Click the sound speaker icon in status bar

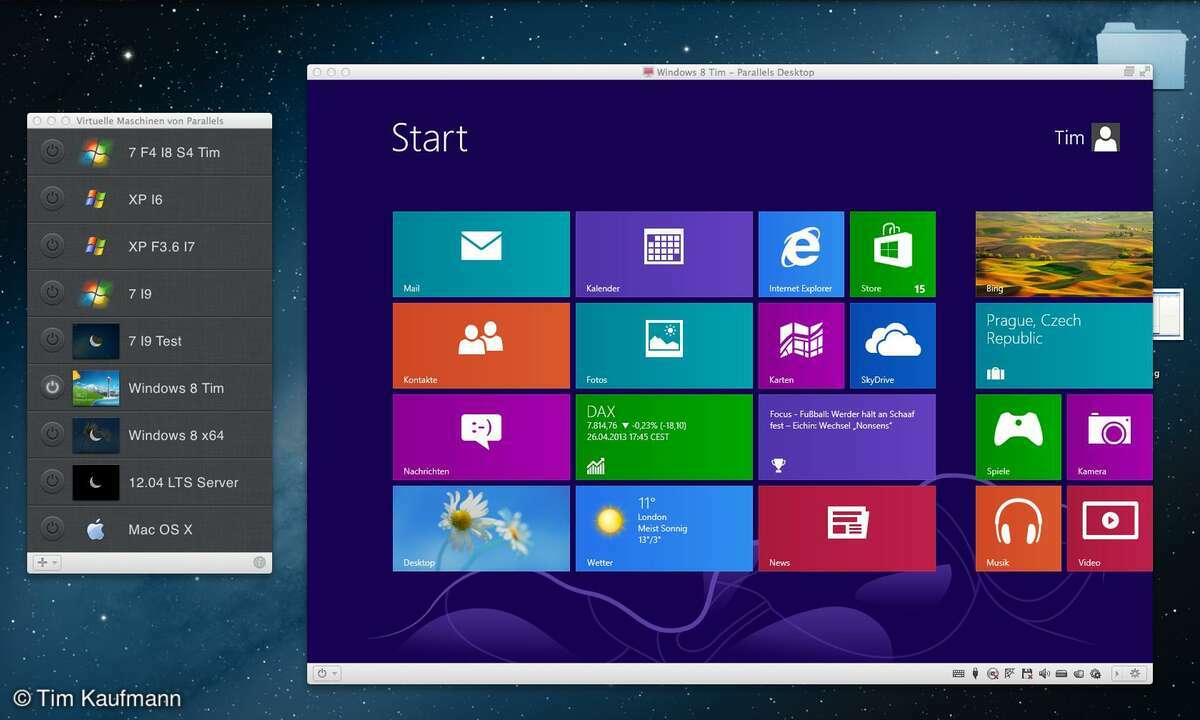coord(1044,674)
